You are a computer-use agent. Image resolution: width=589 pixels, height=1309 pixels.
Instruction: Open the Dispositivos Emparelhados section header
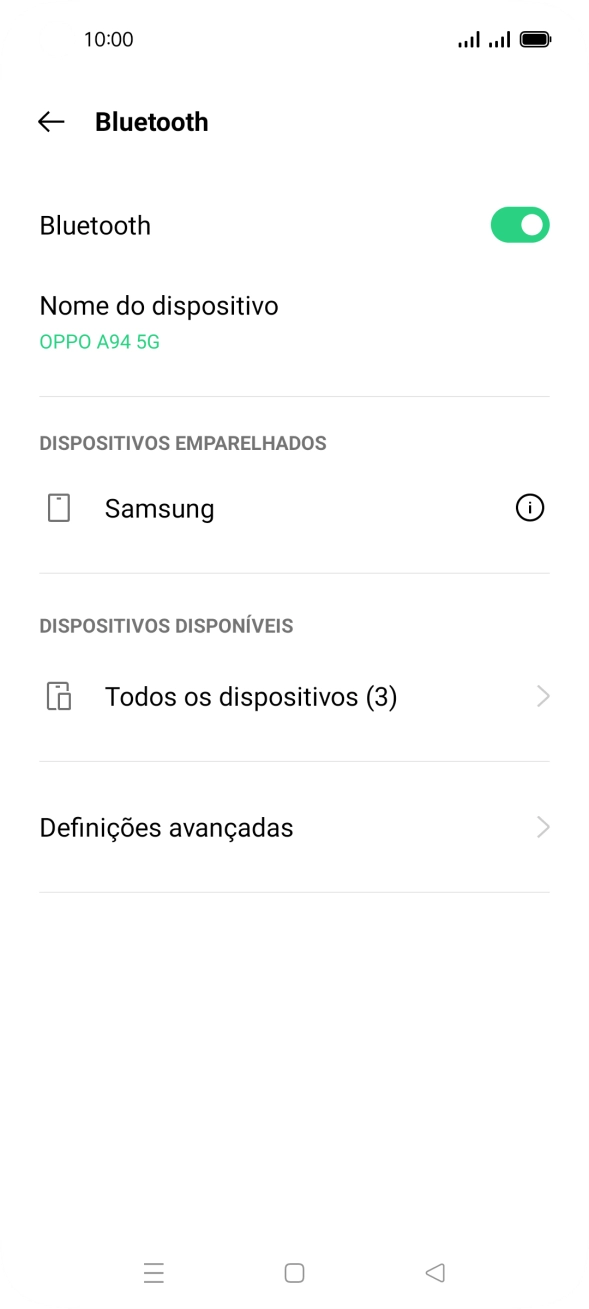pyautogui.click(x=182, y=443)
